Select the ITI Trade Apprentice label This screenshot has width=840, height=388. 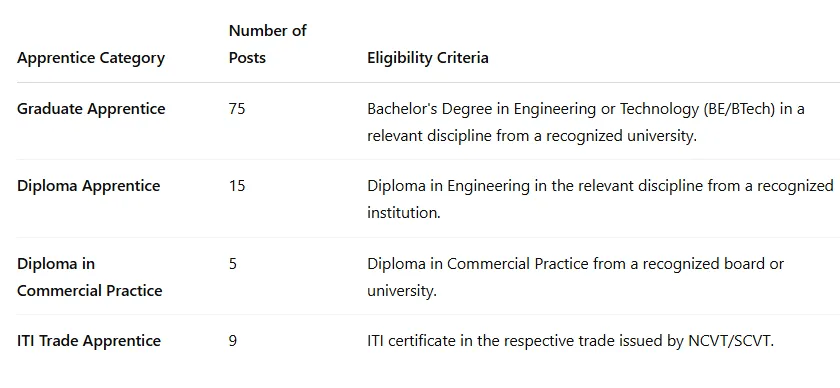89,341
